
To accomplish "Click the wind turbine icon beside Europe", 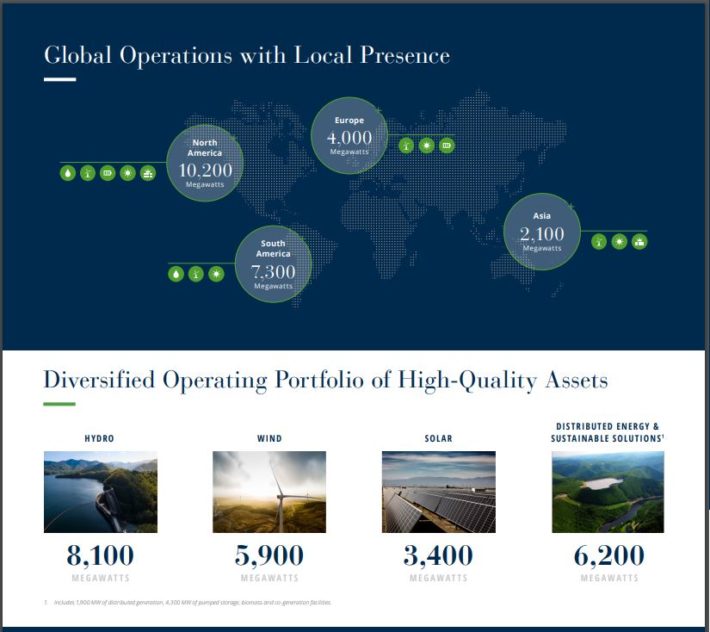I will [406, 145].
